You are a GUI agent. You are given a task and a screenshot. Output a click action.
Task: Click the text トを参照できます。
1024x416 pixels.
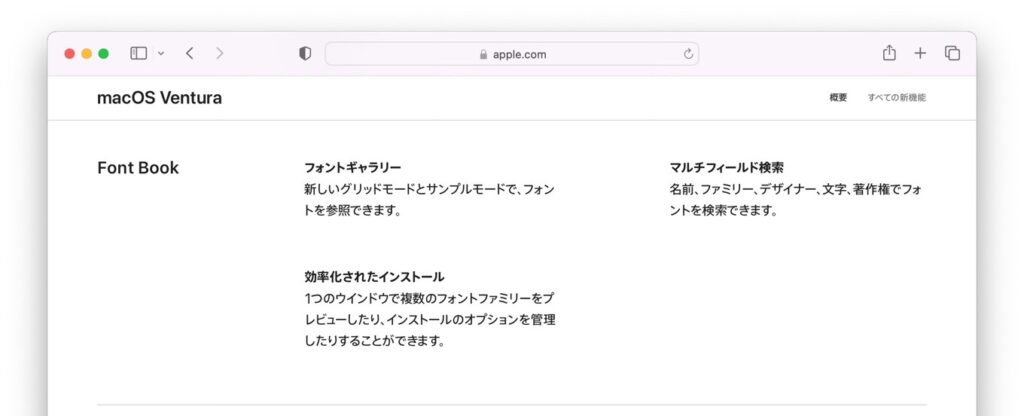pyautogui.click(x=352, y=211)
